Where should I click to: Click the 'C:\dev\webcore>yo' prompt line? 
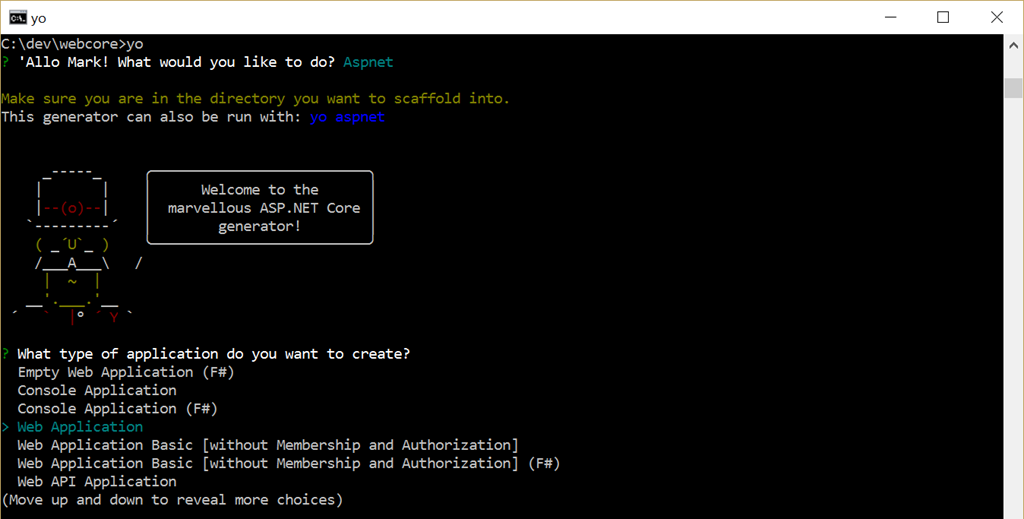(x=72, y=44)
